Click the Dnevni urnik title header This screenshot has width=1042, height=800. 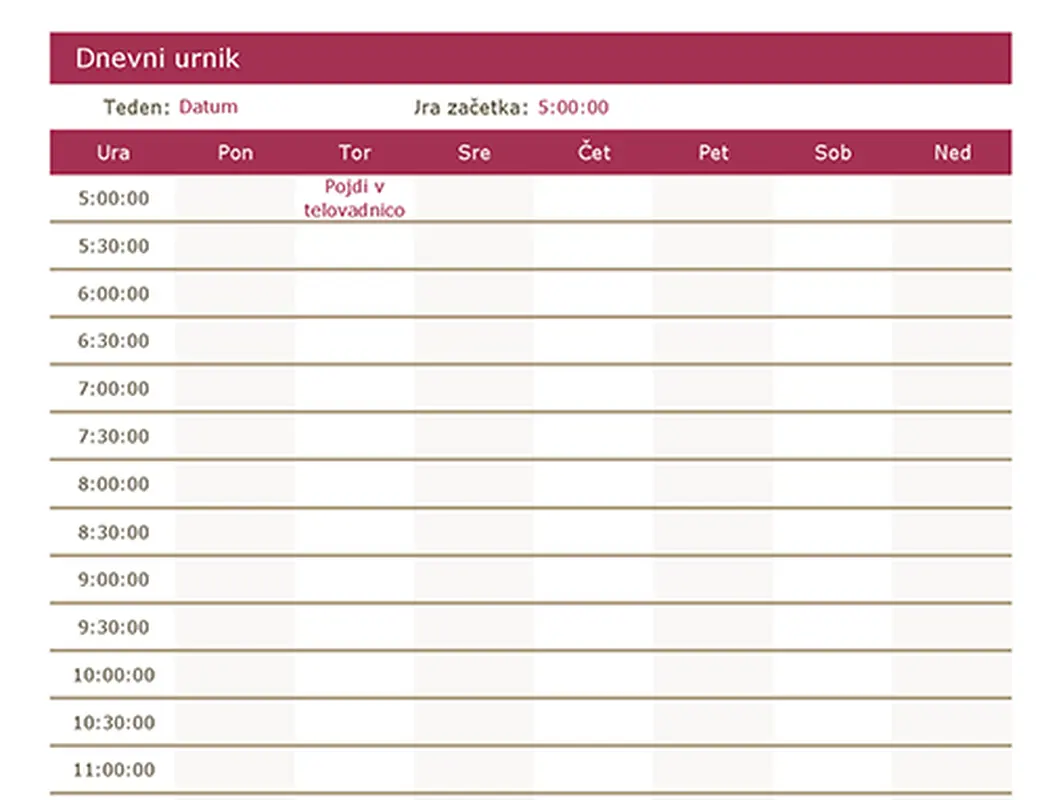(158, 58)
